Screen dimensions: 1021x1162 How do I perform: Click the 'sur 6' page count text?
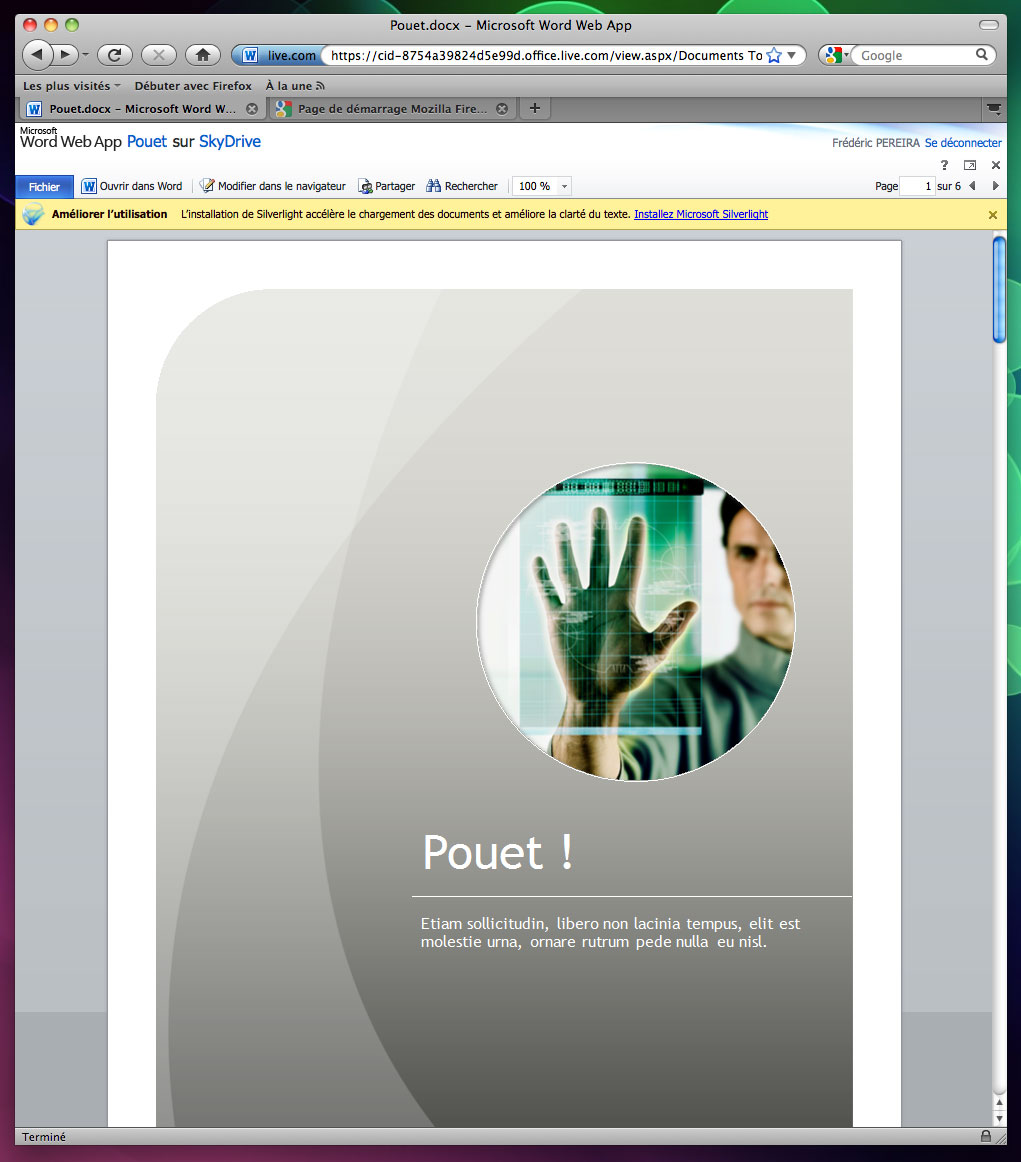click(948, 186)
